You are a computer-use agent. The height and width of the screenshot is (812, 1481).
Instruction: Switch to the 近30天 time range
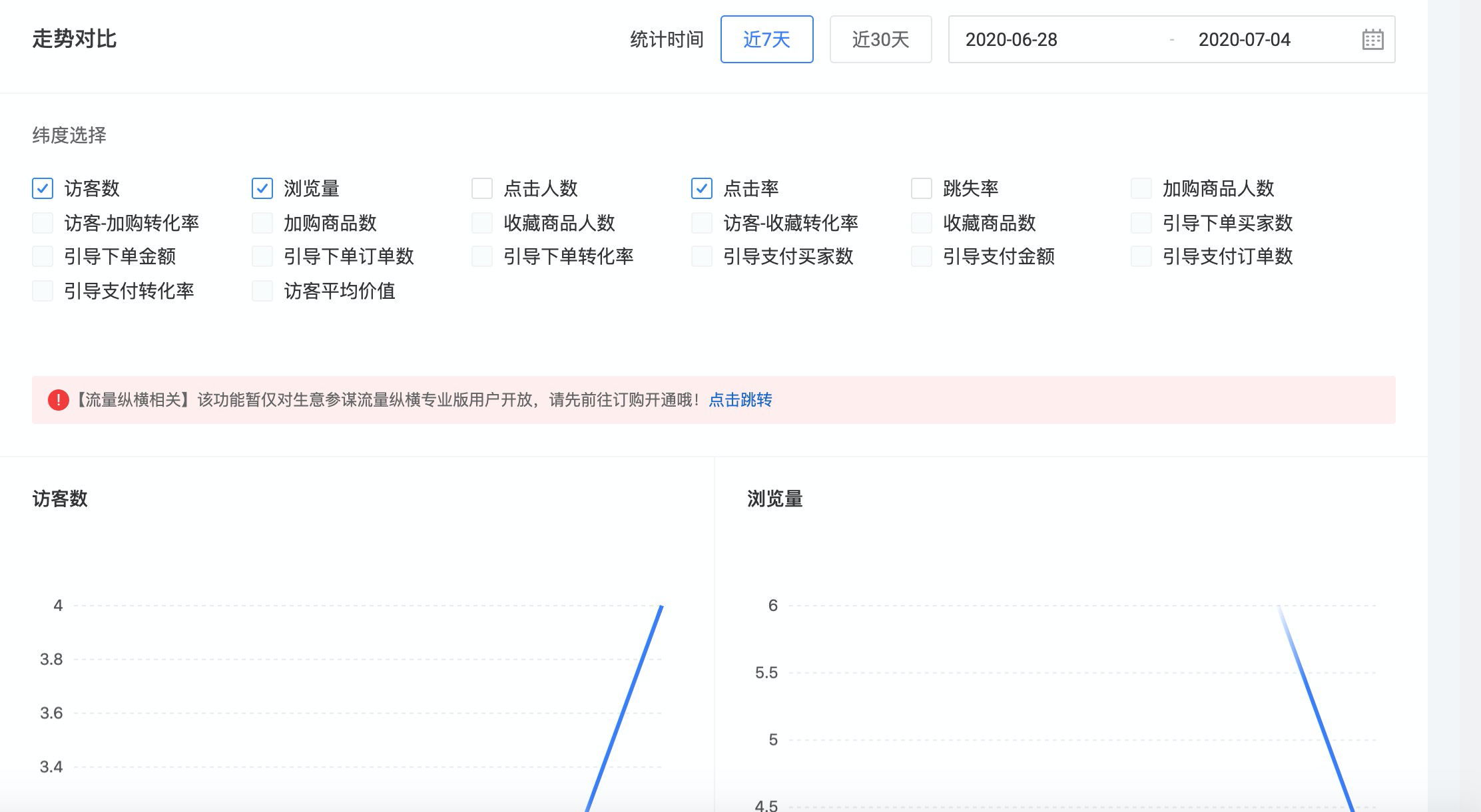coord(880,39)
